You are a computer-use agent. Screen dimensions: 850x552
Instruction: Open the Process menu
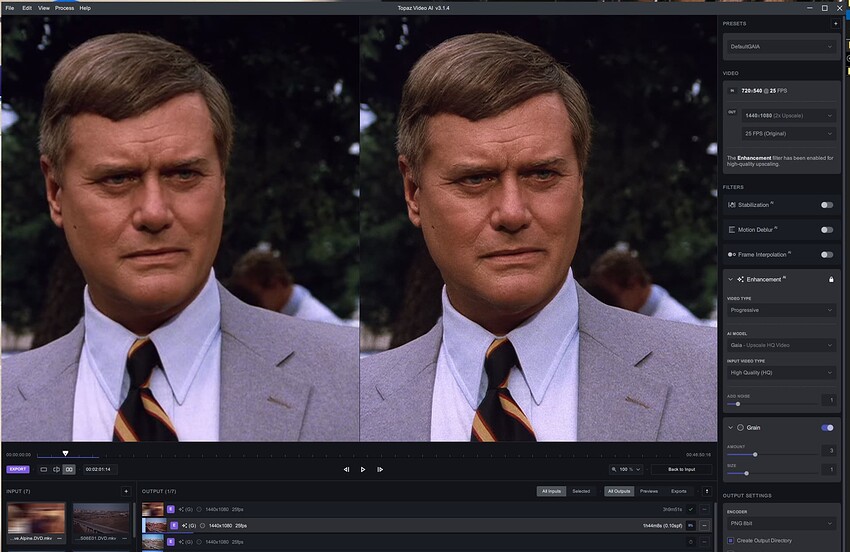[65, 8]
